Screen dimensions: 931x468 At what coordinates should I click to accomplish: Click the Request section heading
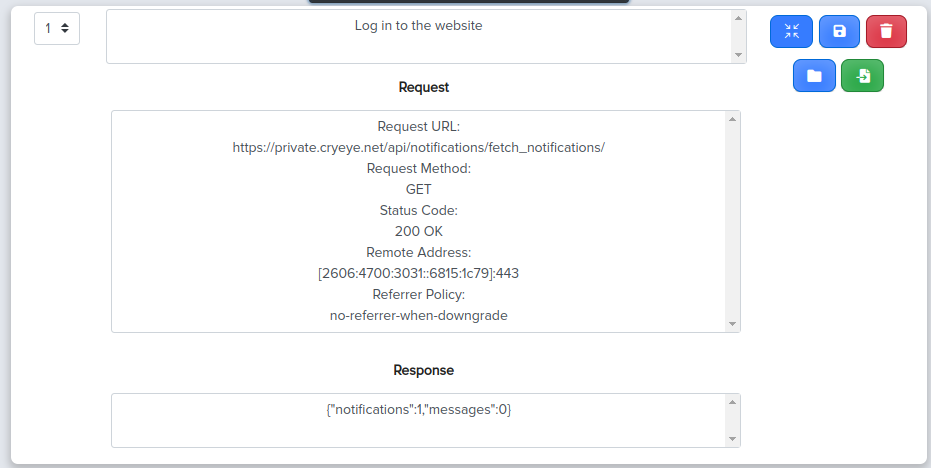tap(424, 87)
